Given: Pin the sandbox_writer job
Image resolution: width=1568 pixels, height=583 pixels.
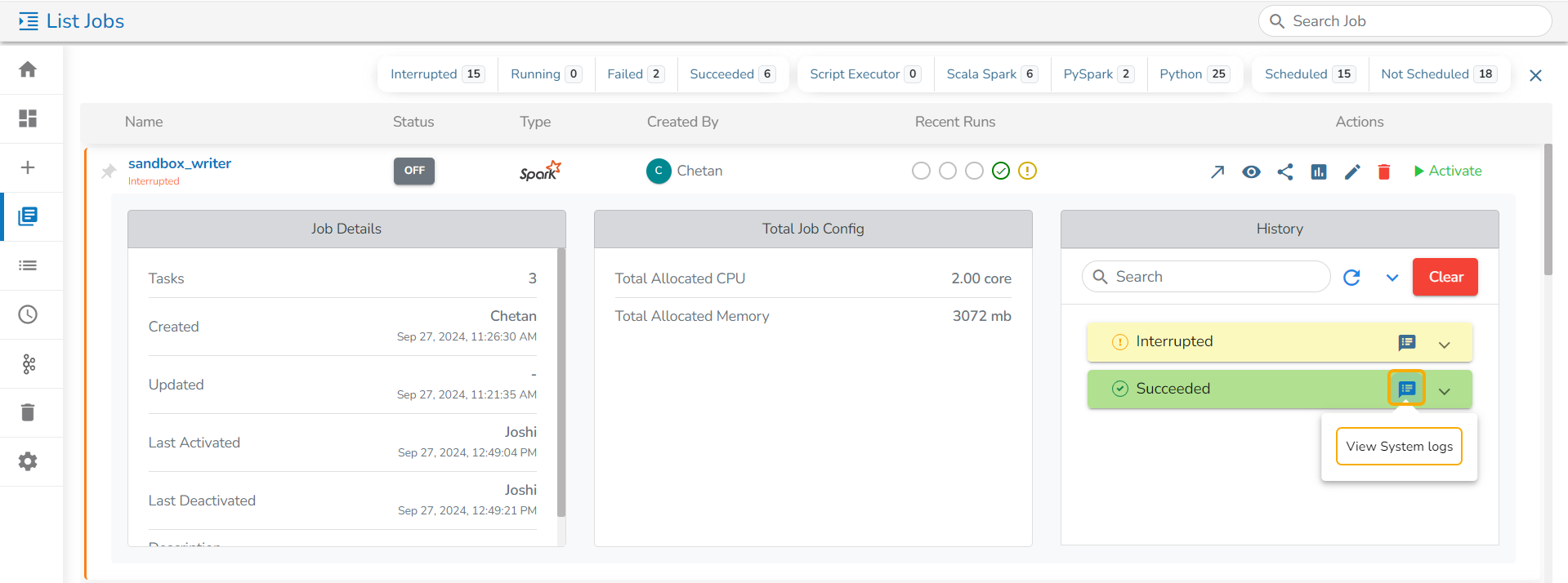Looking at the screenshot, I should pyautogui.click(x=109, y=171).
